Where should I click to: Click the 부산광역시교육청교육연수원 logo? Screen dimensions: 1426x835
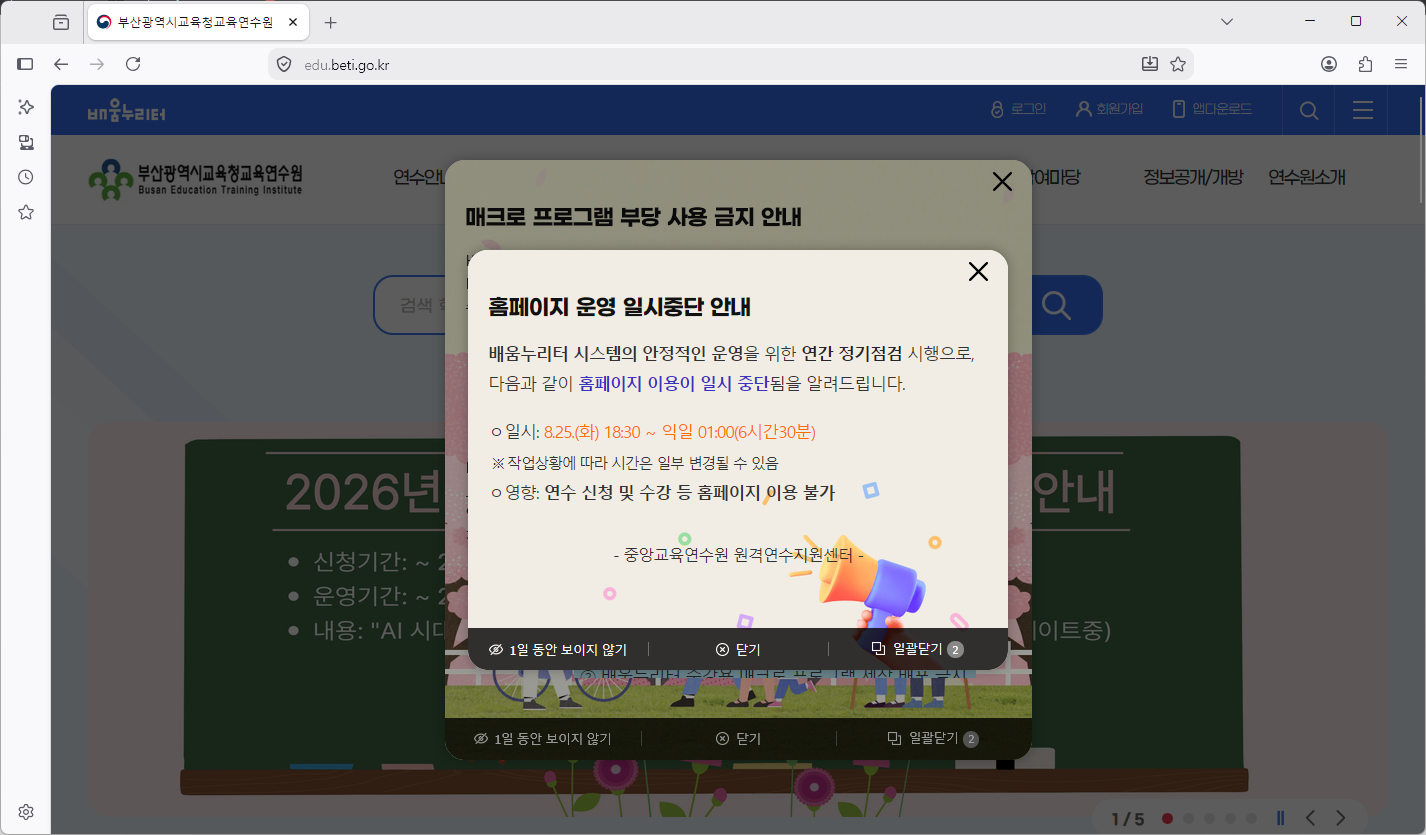tap(195, 178)
